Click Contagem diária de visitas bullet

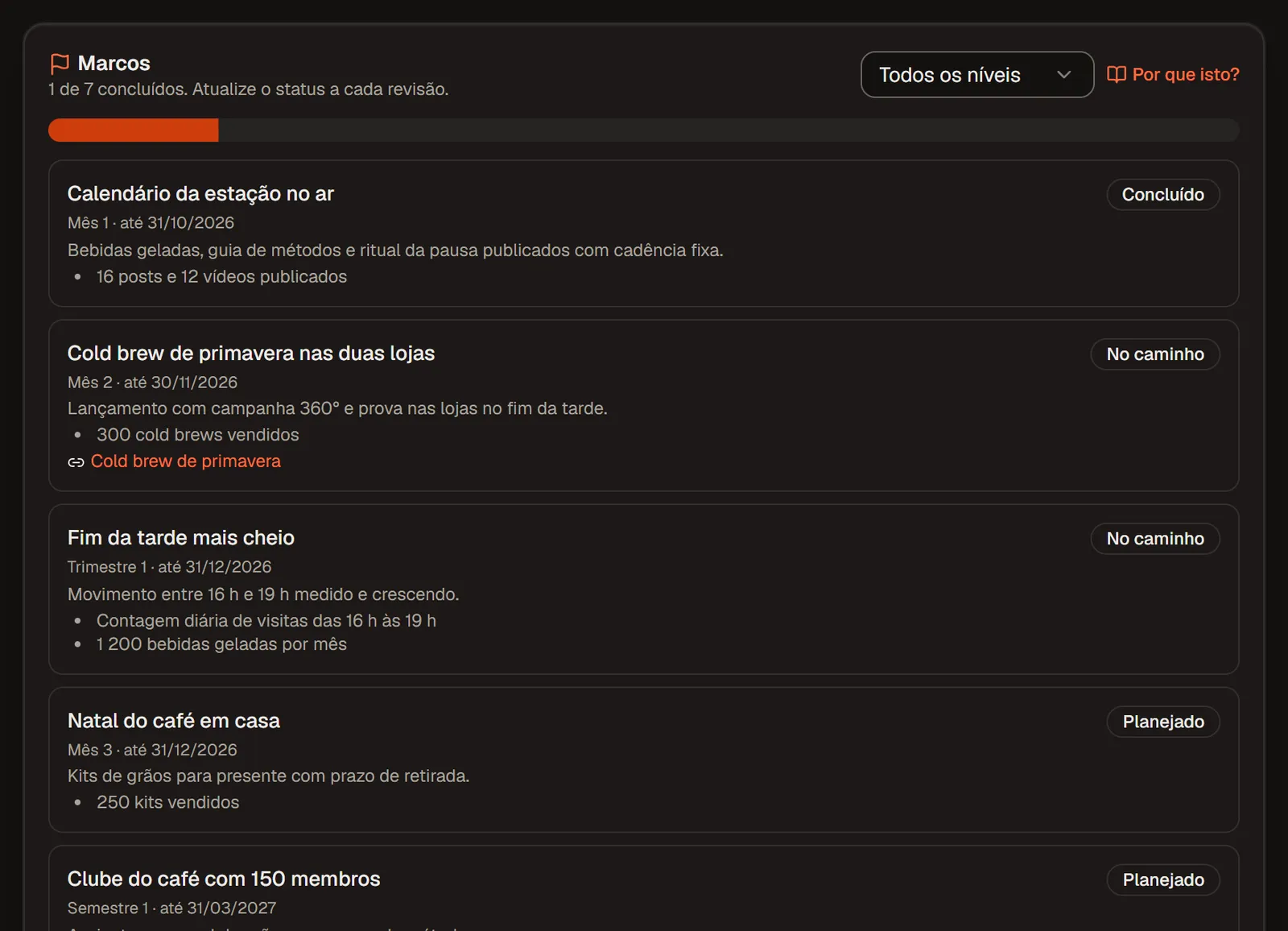point(266,621)
